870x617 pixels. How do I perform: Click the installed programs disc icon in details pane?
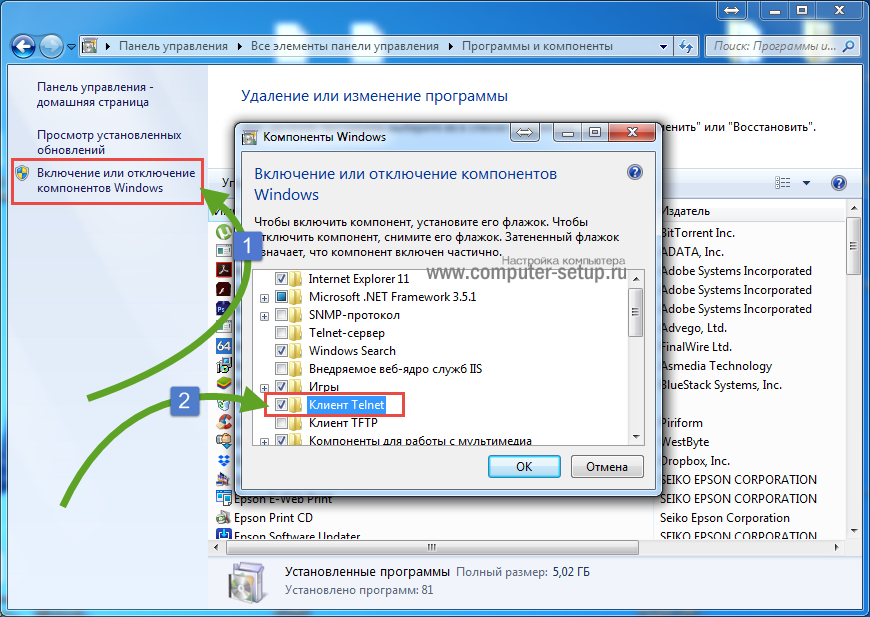[x=246, y=581]
